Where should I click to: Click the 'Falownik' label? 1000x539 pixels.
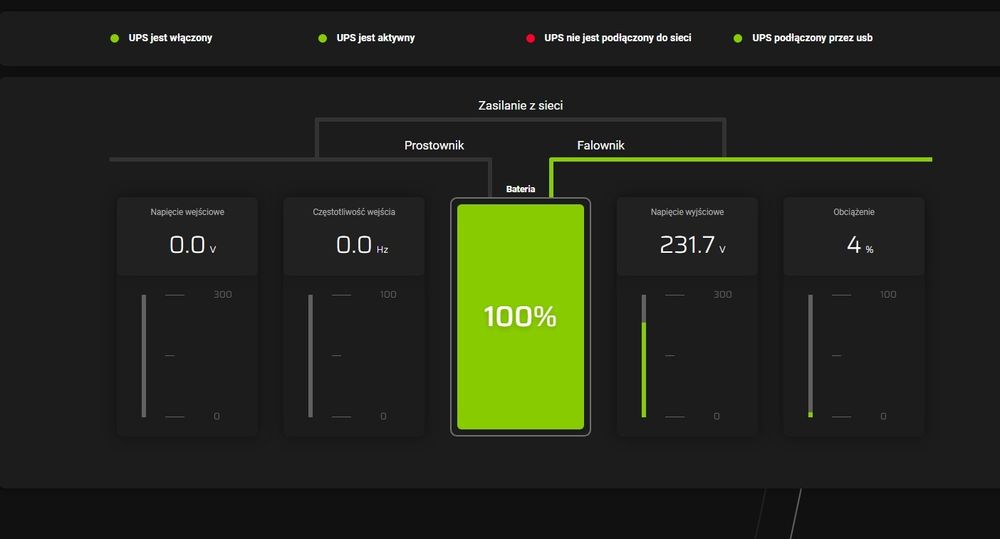pos(601,145)
